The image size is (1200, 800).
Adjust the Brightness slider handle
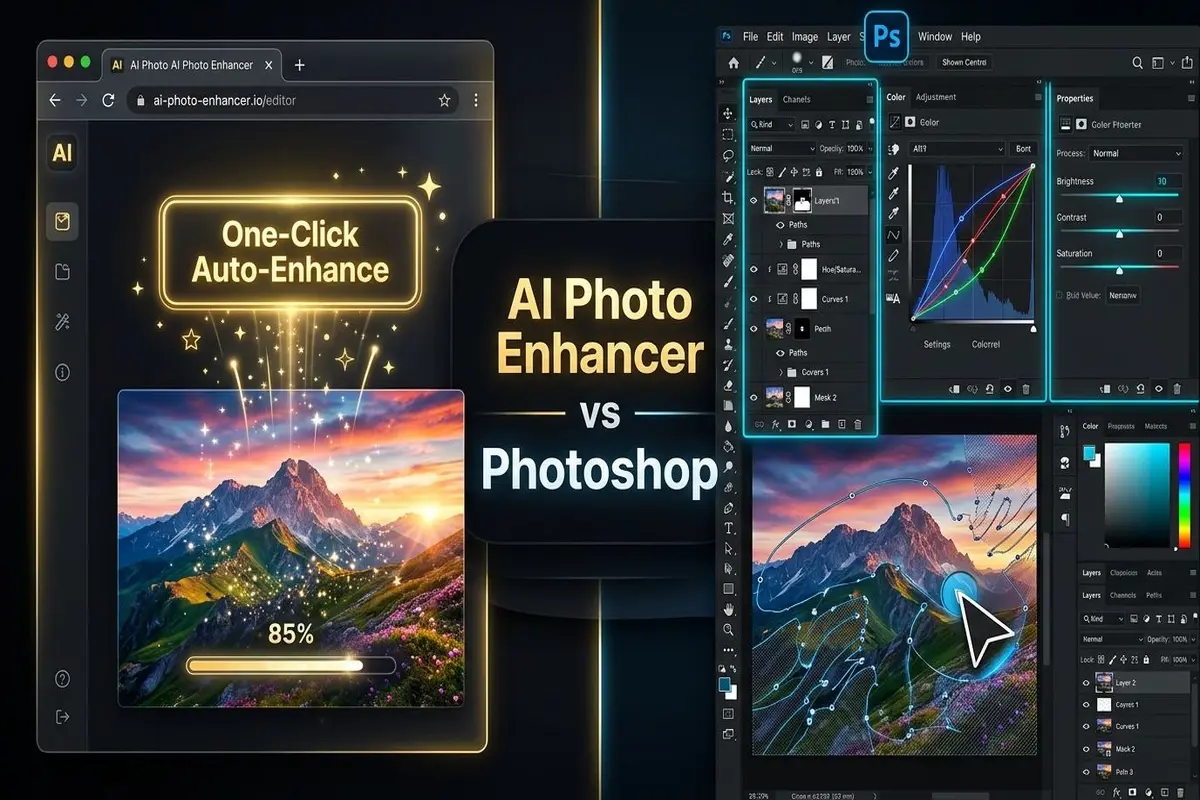point(1119,198)
